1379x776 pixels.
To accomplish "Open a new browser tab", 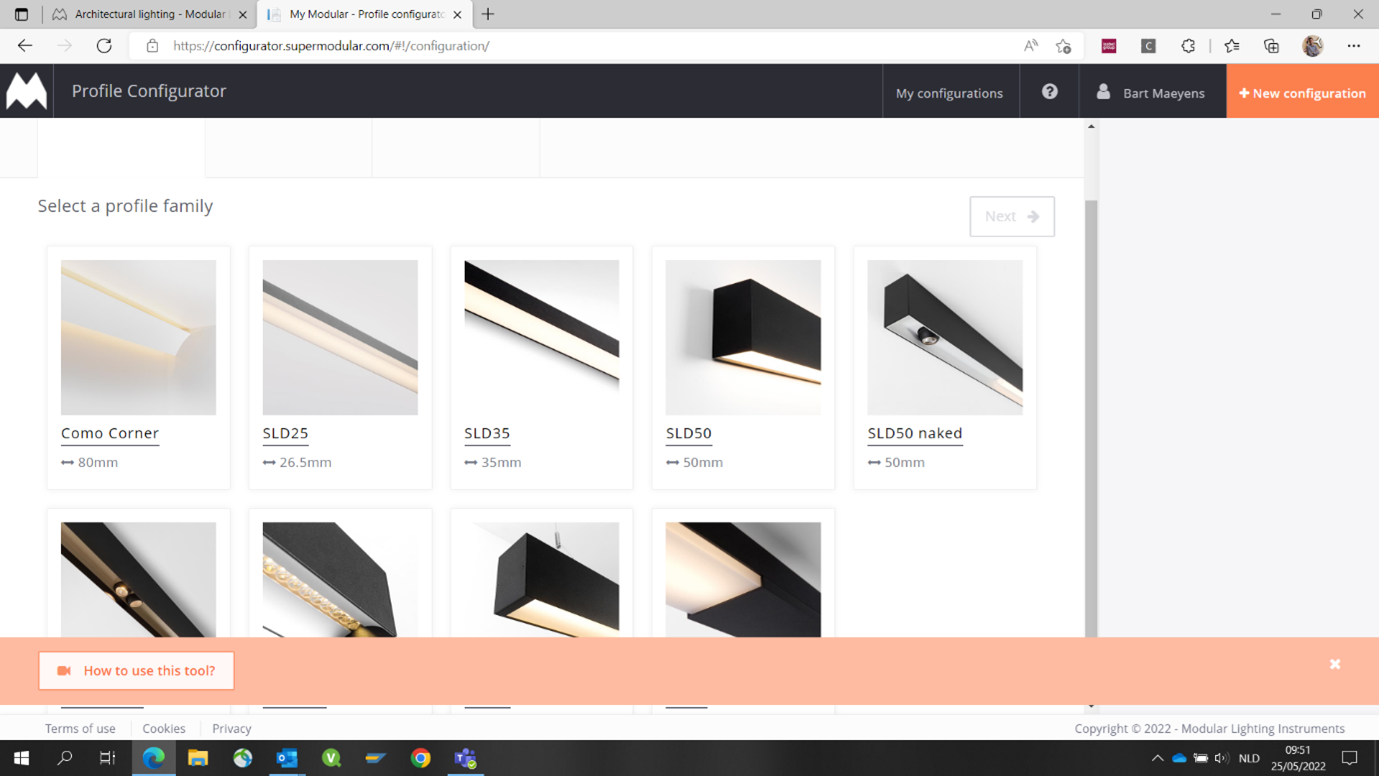I will pyautogui.click(x=488, y=14).
